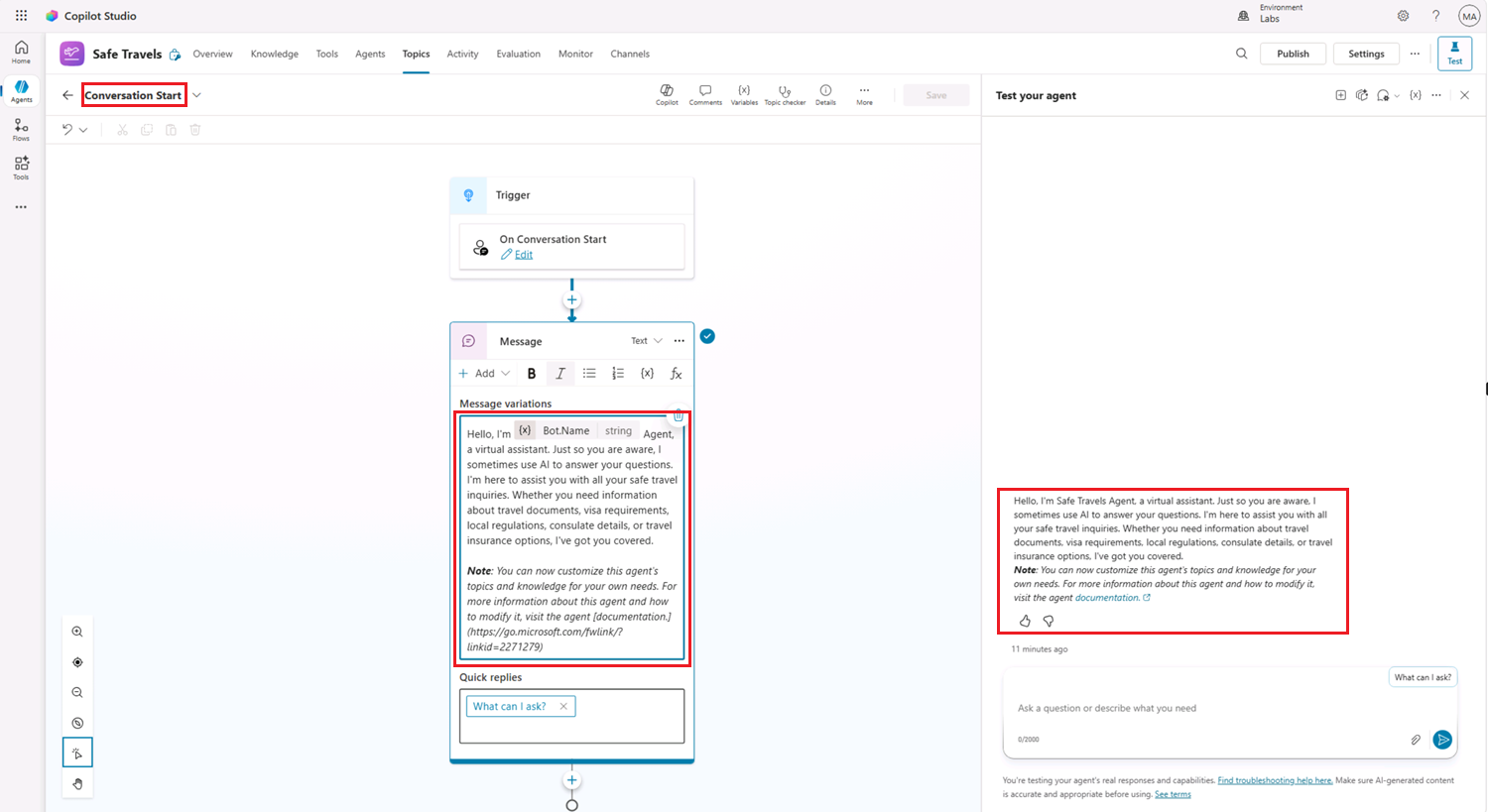The width and height of the screenshot is (1488, 812).
Task: Delete the message variation with the trash icon
Action: (x=679, y=416)
